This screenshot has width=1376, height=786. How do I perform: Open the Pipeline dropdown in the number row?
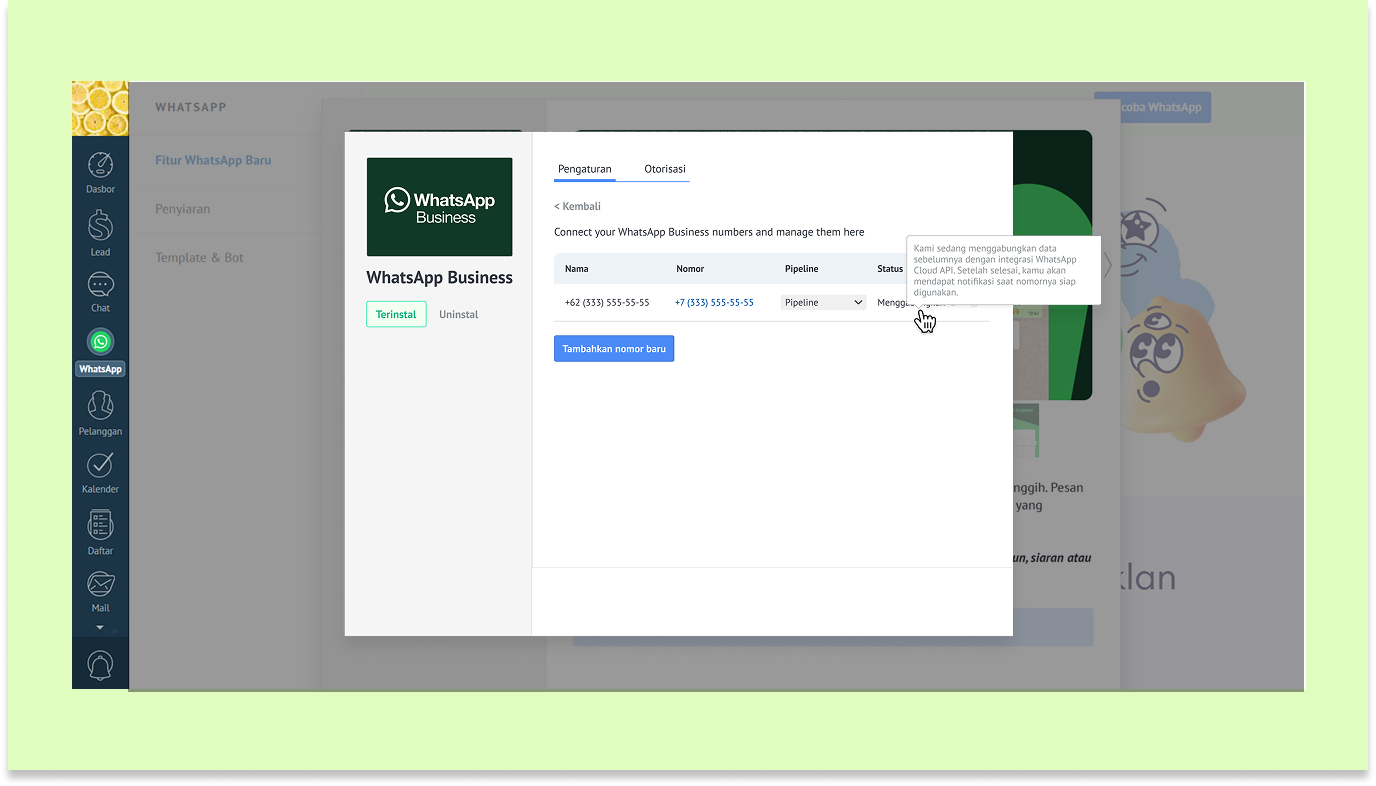tap(823, 302)
